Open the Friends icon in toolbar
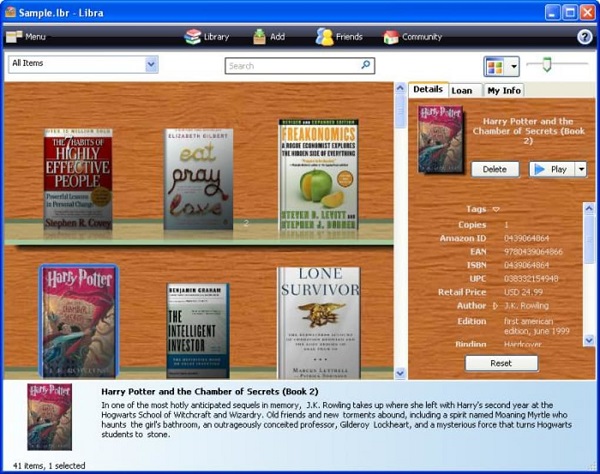This screenshot has height=474, width=600. point(325,37)
